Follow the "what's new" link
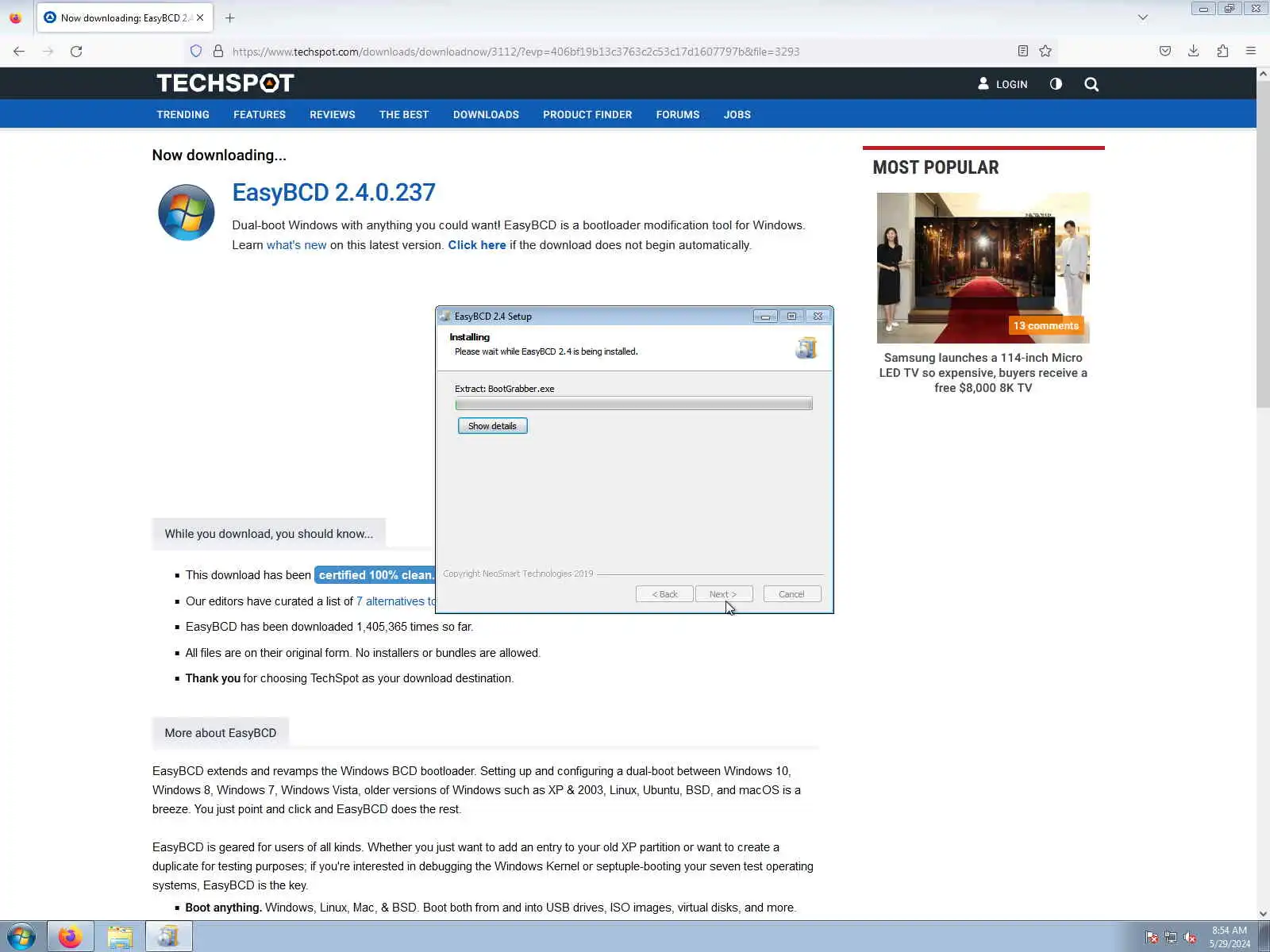This screenshot has width=1270, height=952. click(296, 245)
